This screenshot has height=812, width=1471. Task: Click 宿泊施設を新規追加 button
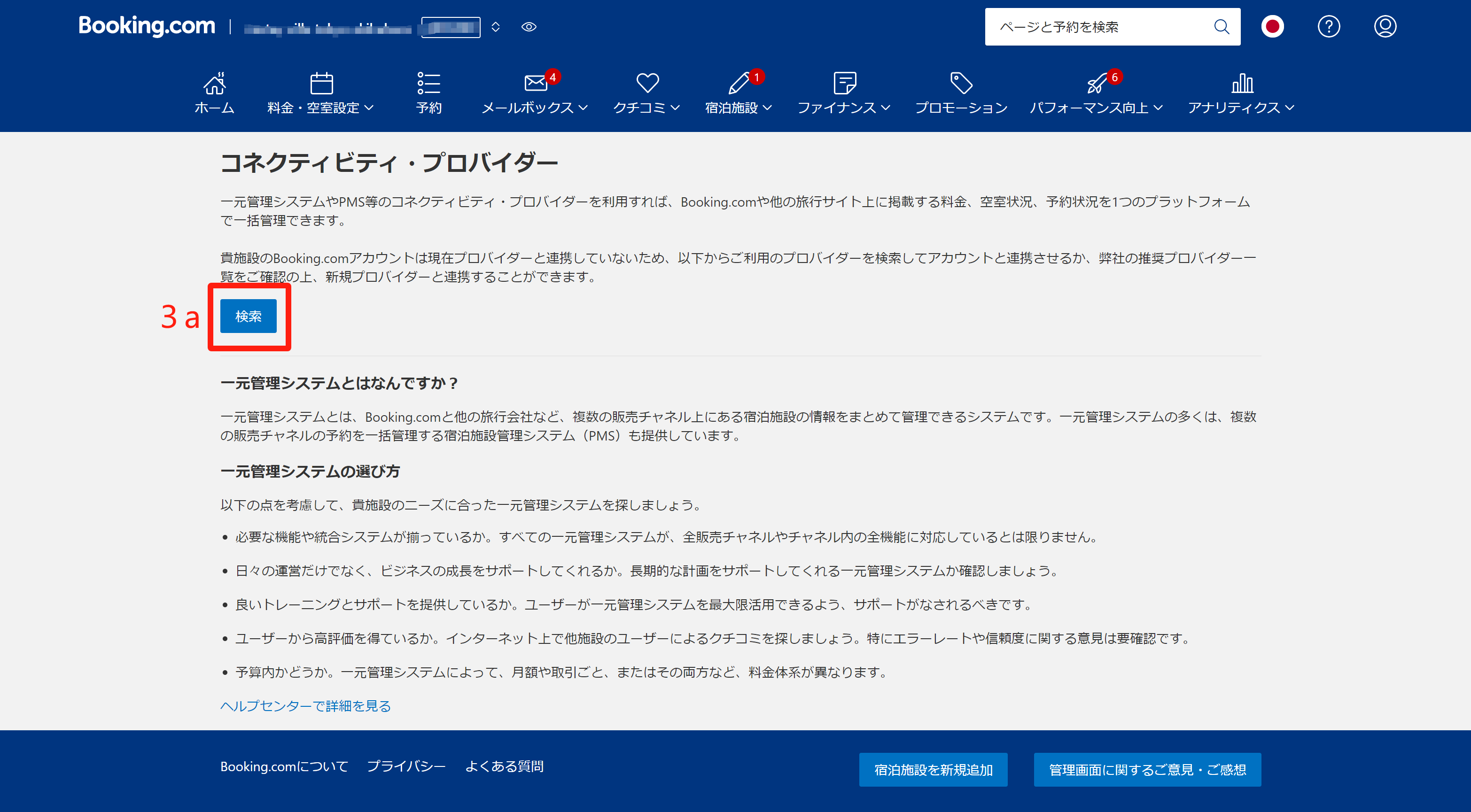point(933,770)
